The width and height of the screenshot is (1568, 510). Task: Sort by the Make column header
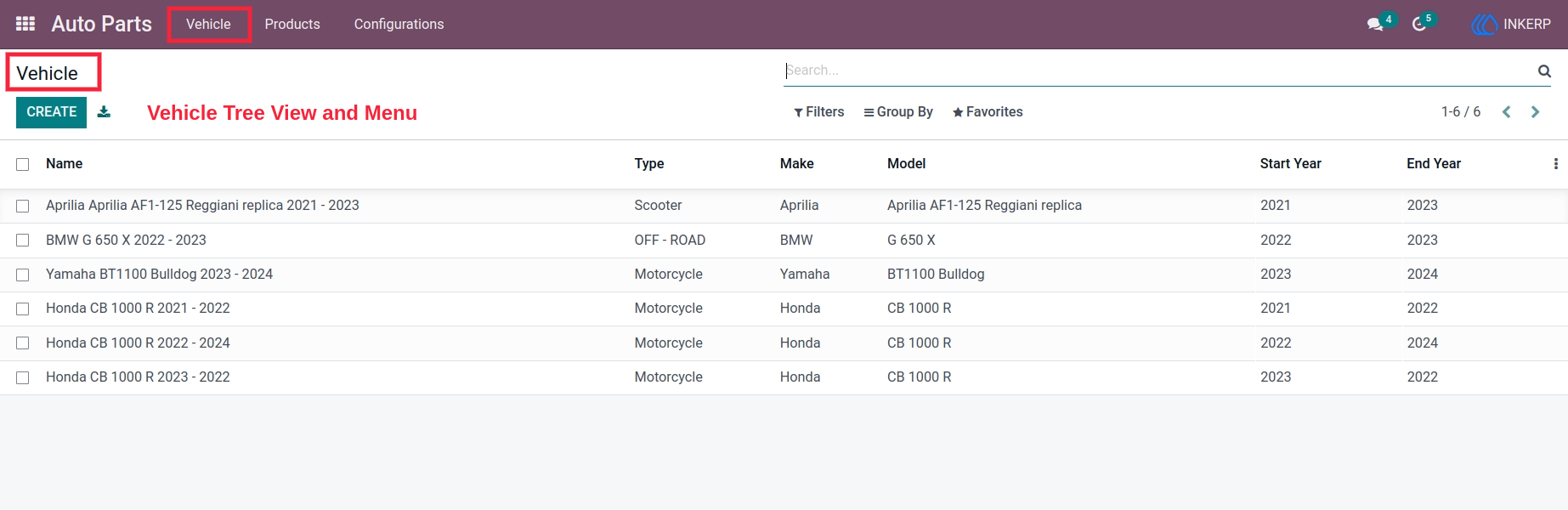[797, 164]
